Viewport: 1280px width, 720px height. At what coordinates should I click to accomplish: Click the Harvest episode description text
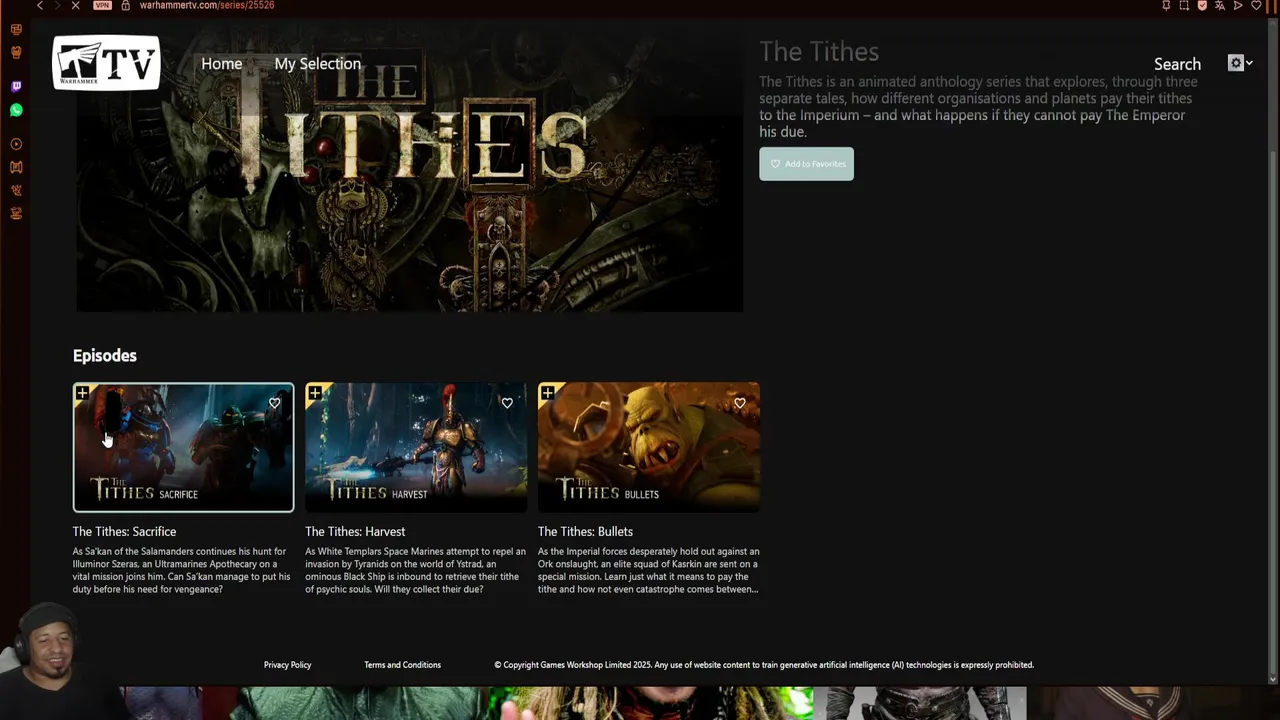point(415,570)
